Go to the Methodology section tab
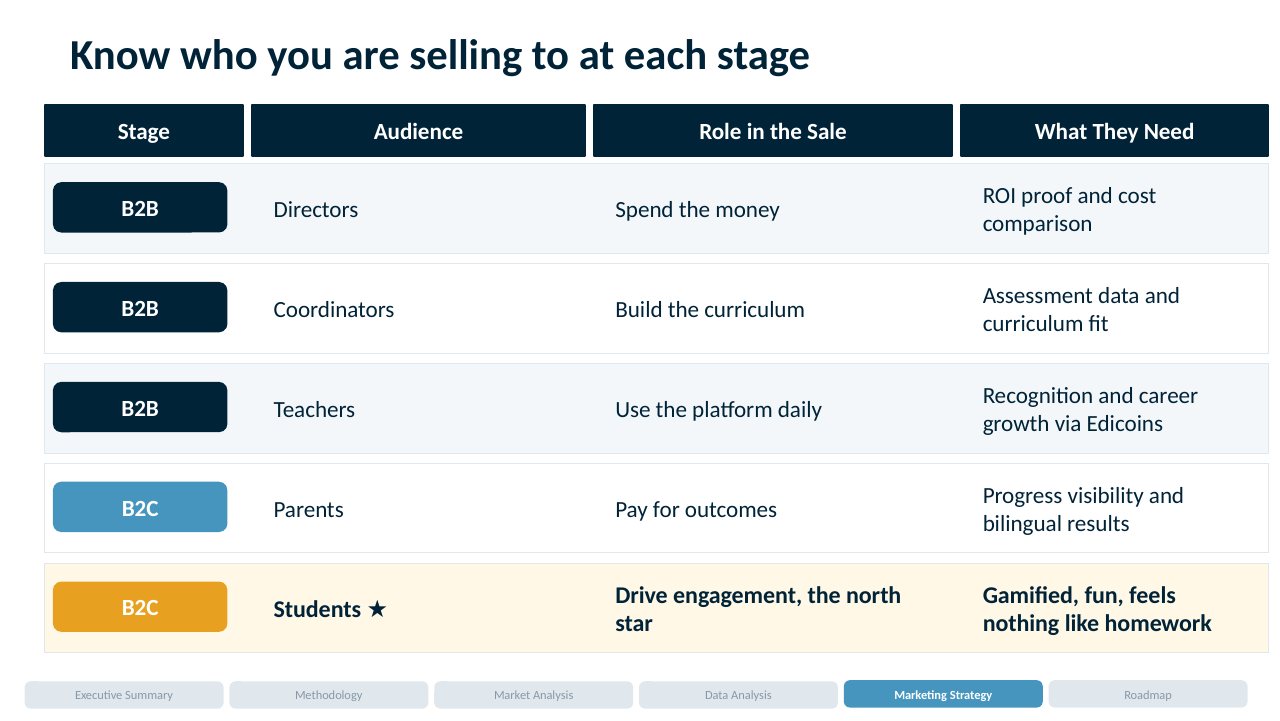Image resolution: width=1280 pixels, height=721 pixels. [329, 694]
